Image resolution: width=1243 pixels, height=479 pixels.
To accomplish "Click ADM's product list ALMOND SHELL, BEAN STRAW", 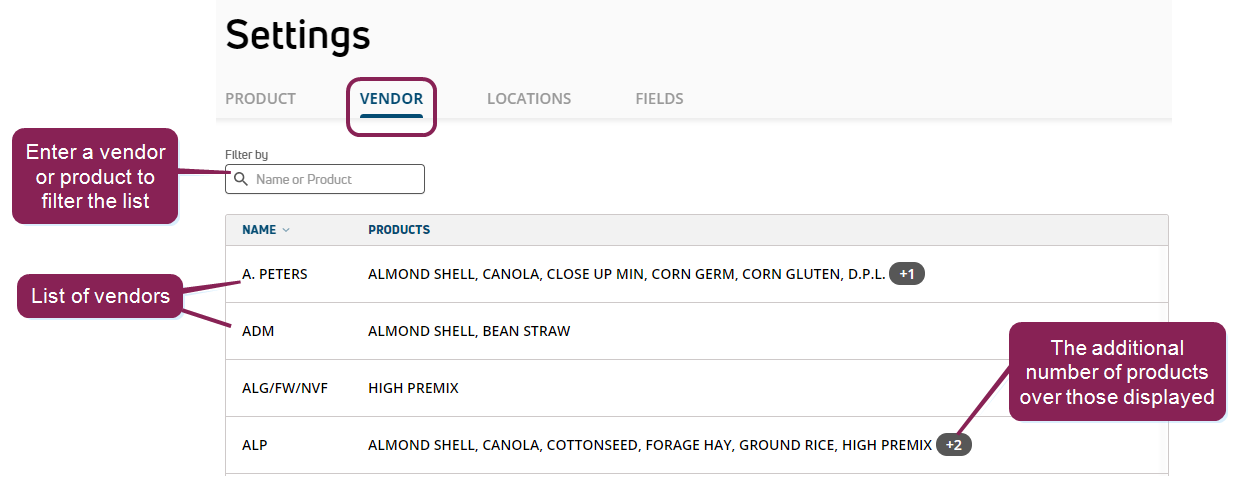I will coord(469,331).
